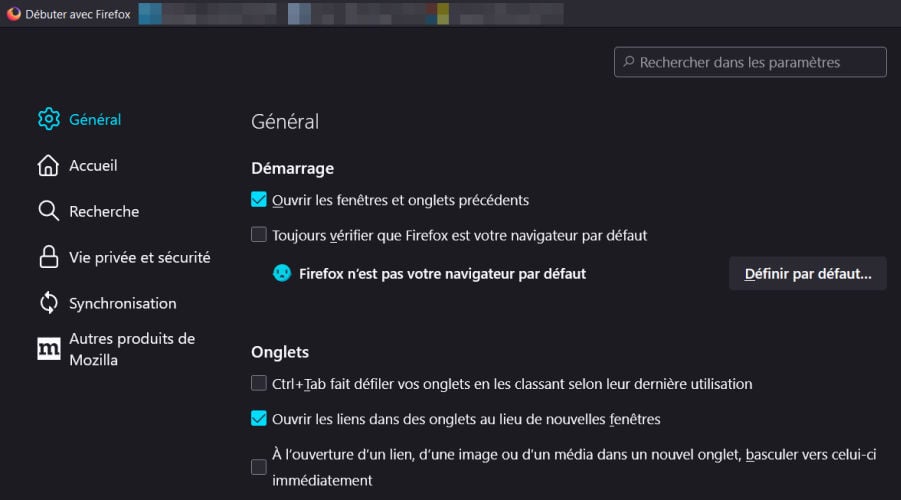
Task: Open the Mozilla 'm' logo icon
Action: [49, 349]
